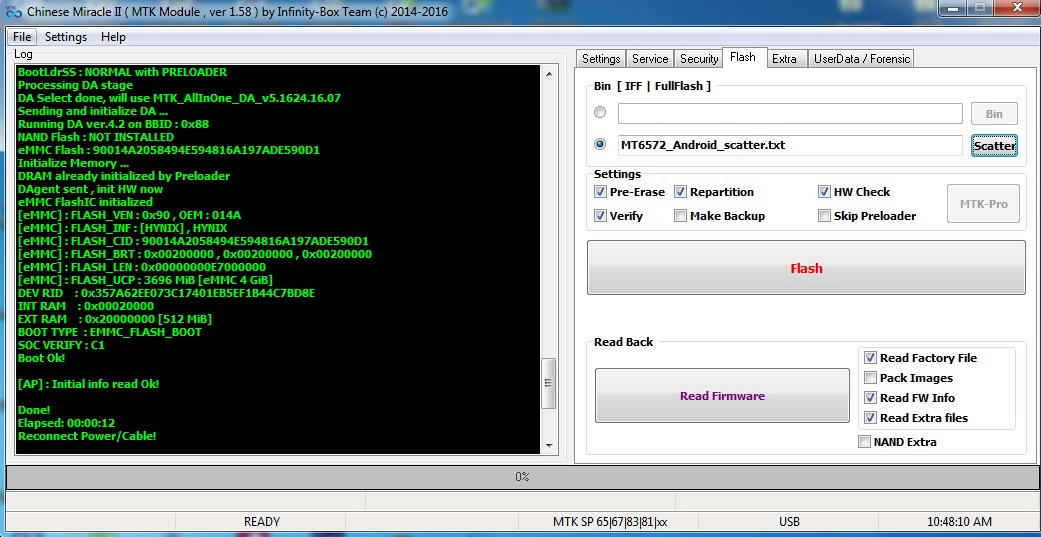Click the MT6572_Android_scatter.txt path field
1041x537 pixels.
coord(789,145)
